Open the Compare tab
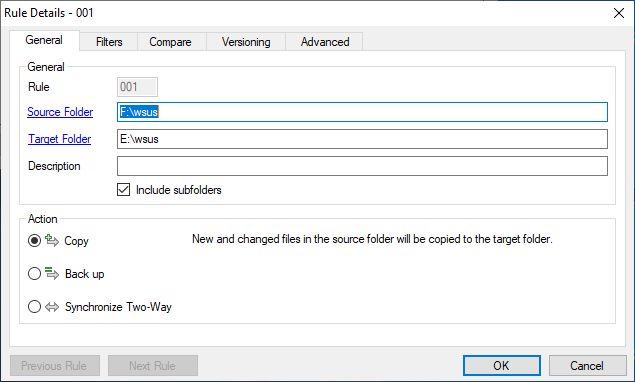 (170, 42)
